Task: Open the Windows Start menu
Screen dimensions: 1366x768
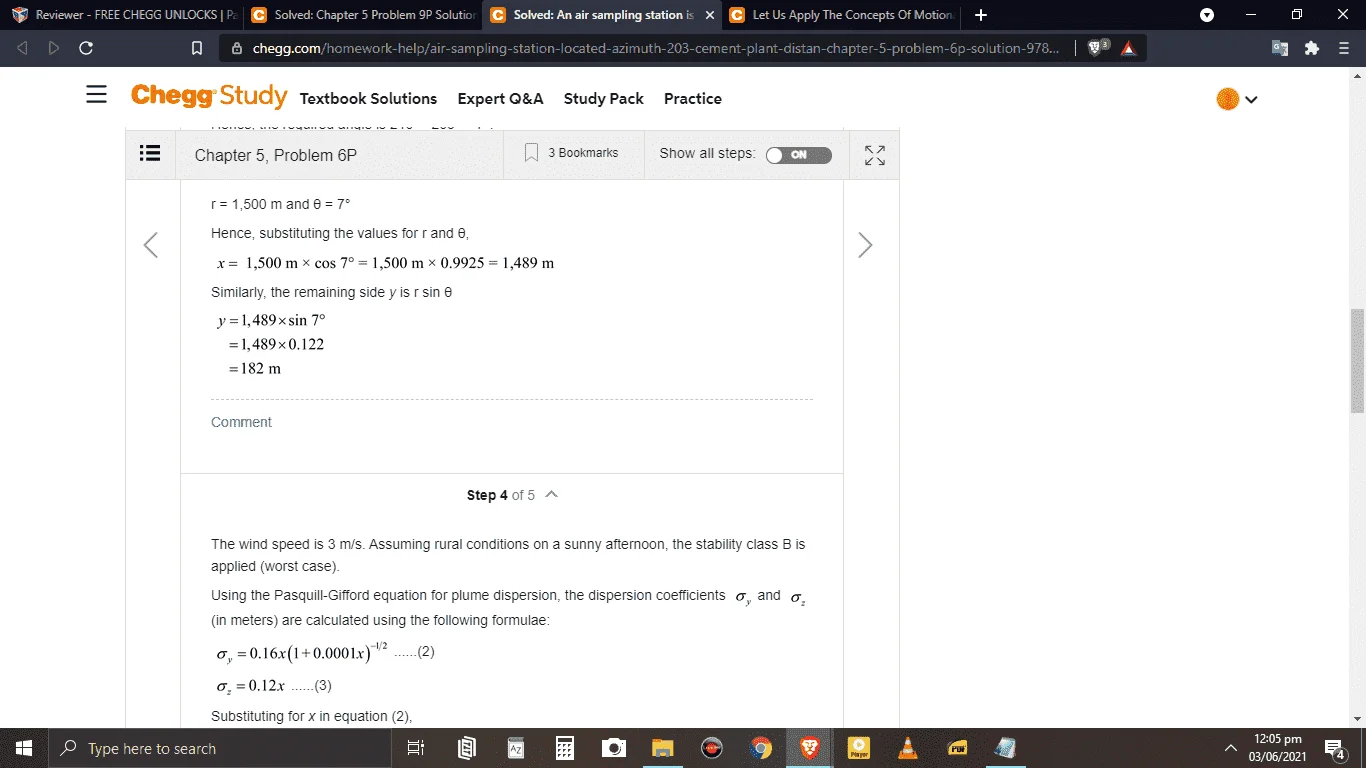Action: pos(24,748)
